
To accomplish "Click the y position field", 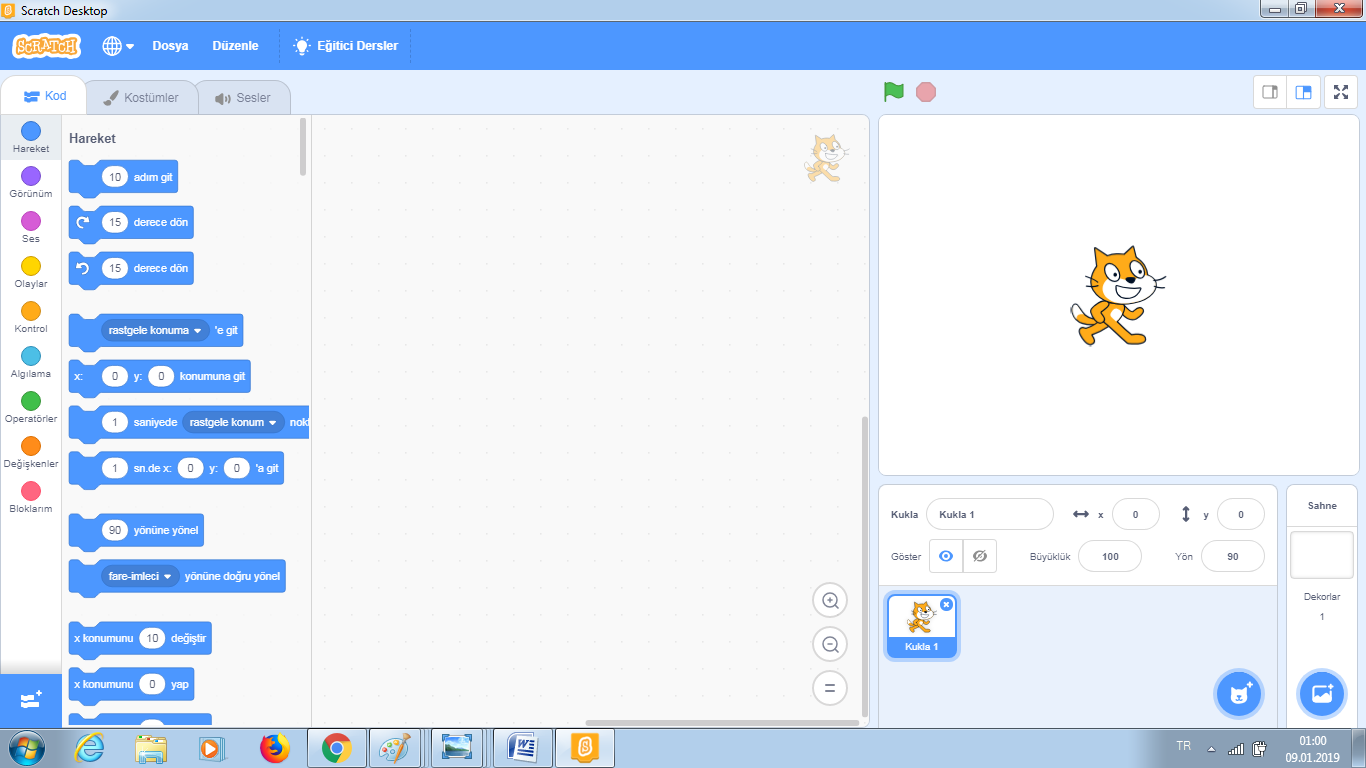I will [1241, 514].
